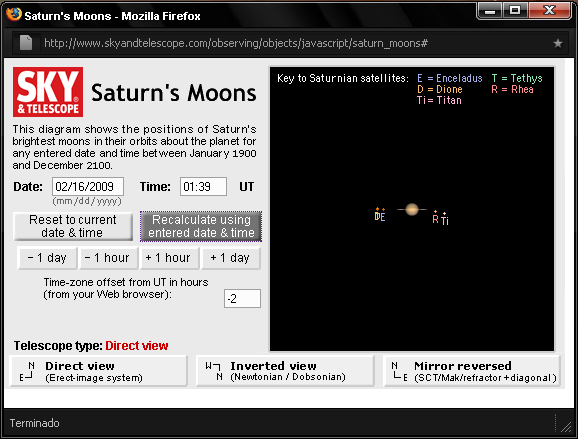Click the page icon beside the URL
Screen dimensions: 578x439
pos(26,43)
